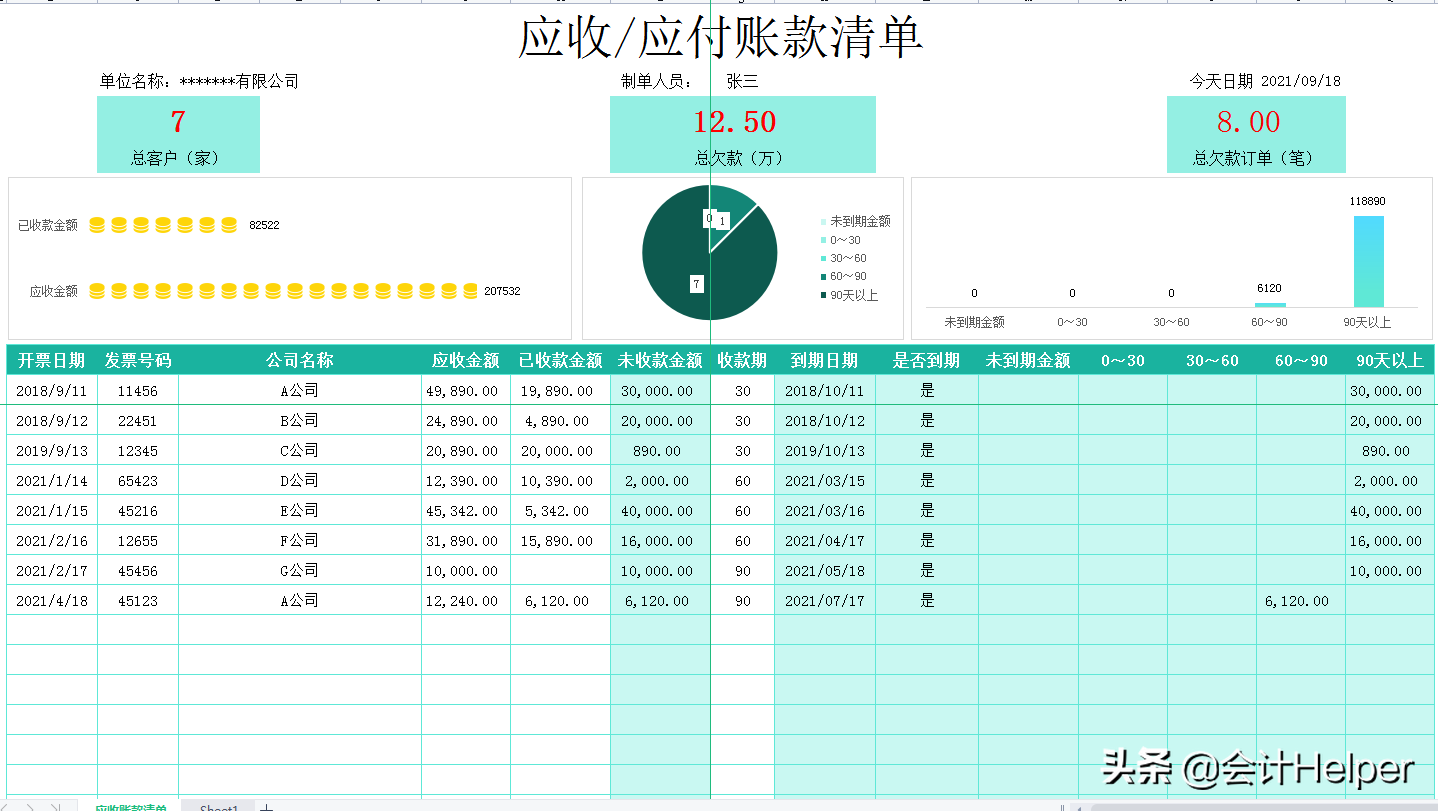Click the pie legend entry 90天以上

click(x=850, y=295)
